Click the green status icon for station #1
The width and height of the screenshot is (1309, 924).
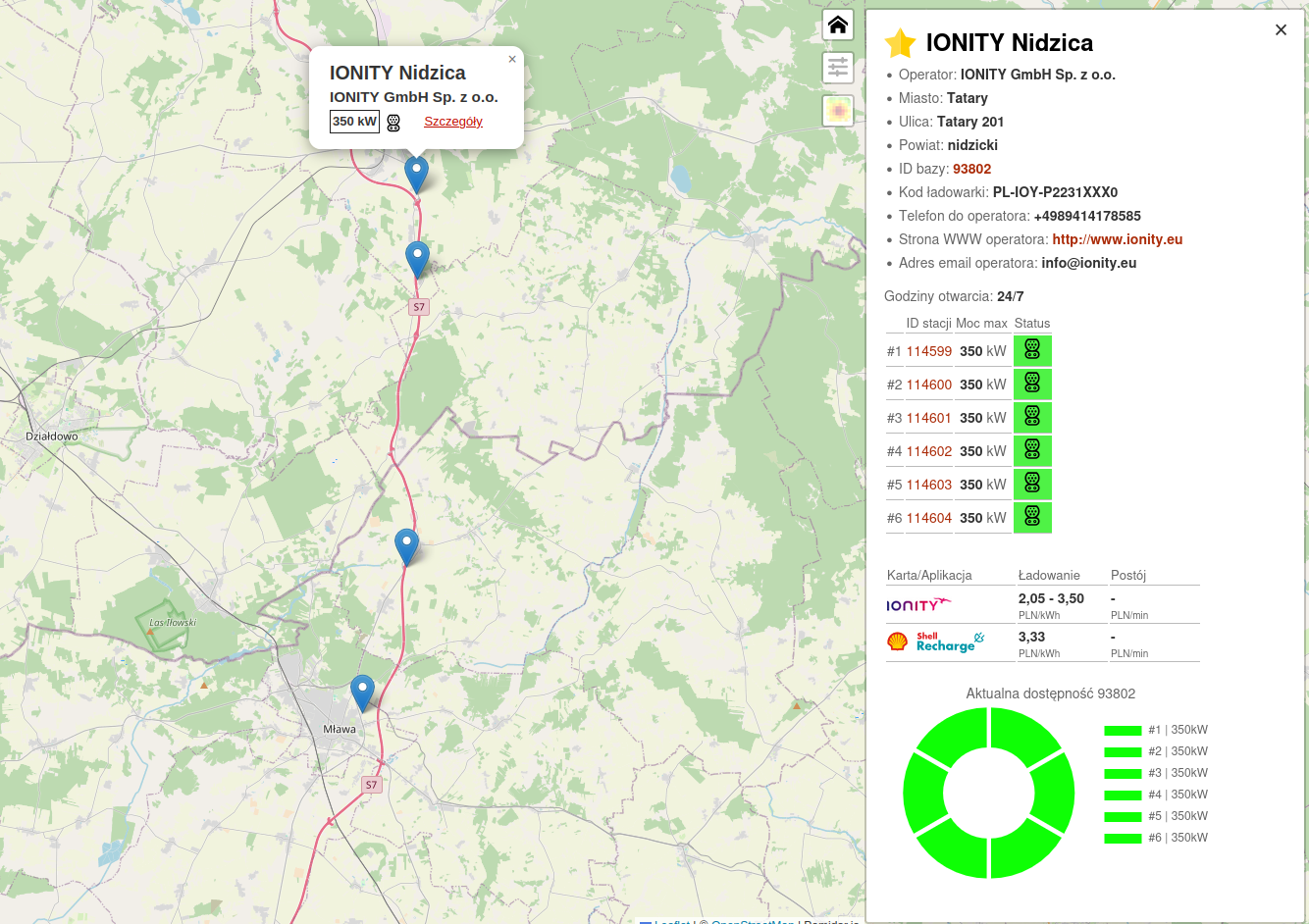pos(1032,350)
